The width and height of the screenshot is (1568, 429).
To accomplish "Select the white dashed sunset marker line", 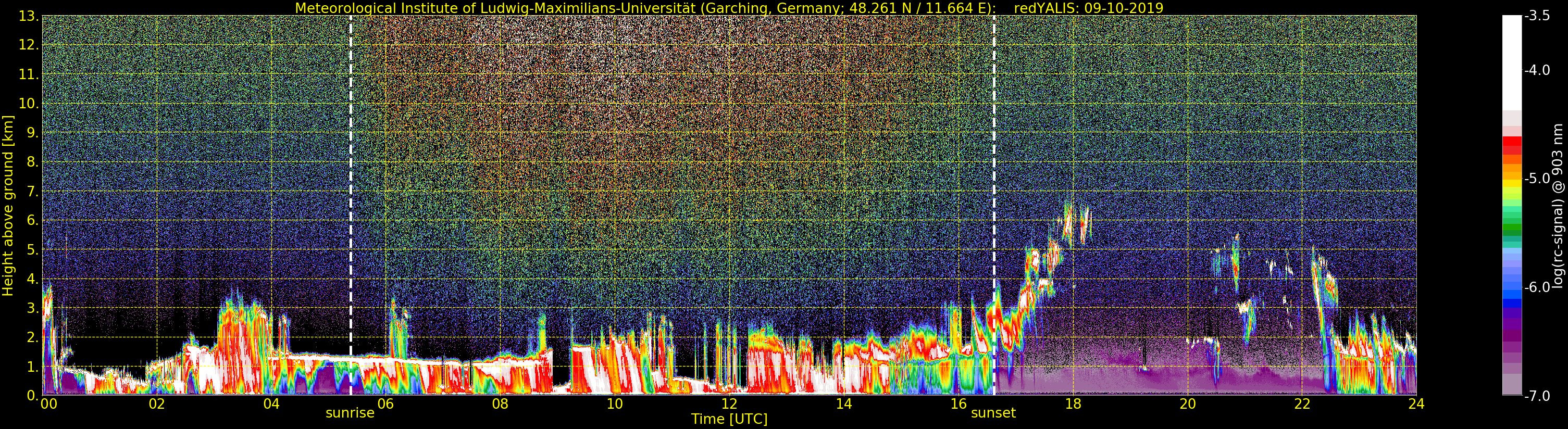I will pos(994,205).
